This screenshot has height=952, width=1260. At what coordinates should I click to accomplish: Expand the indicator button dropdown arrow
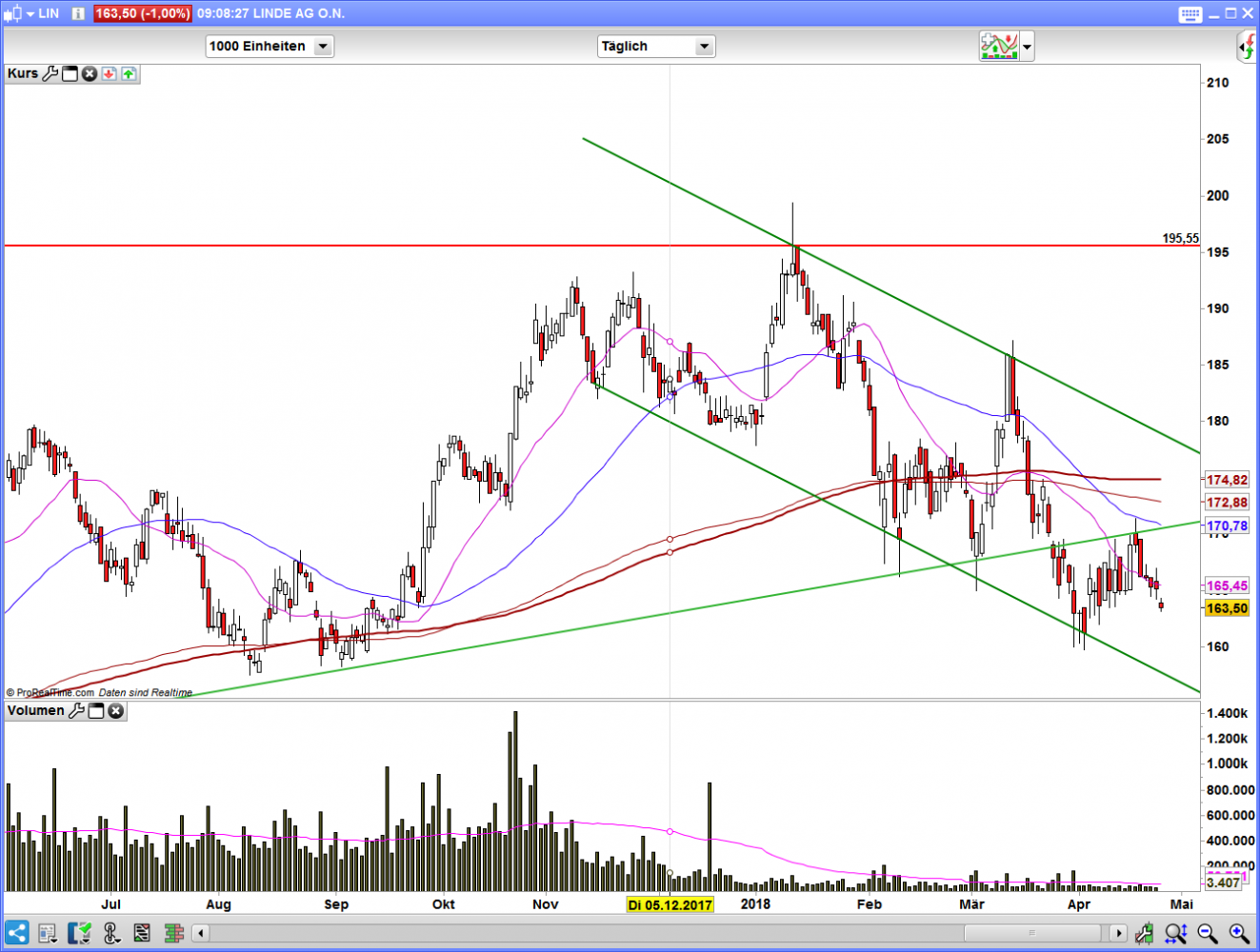pyautogui.click(x=1027, y=46)
